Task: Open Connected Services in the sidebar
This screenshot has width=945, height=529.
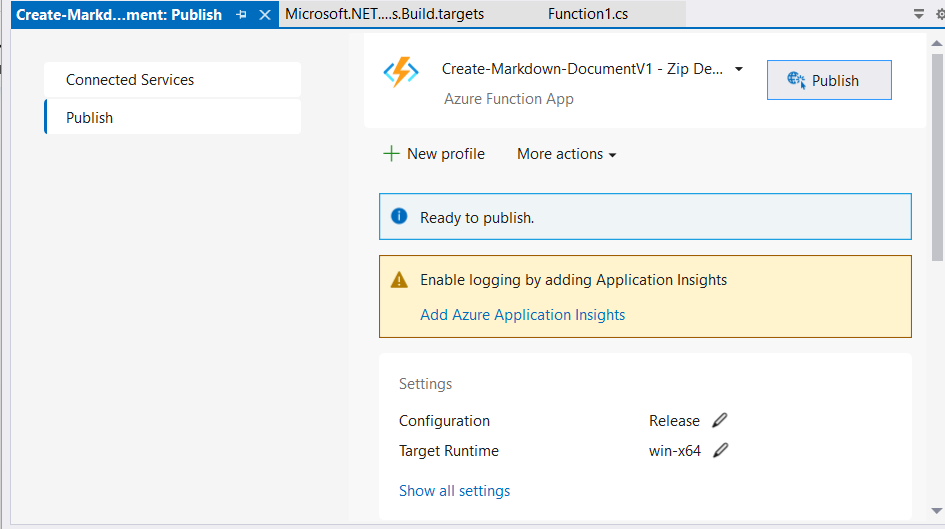Action: tap(172, 80)
